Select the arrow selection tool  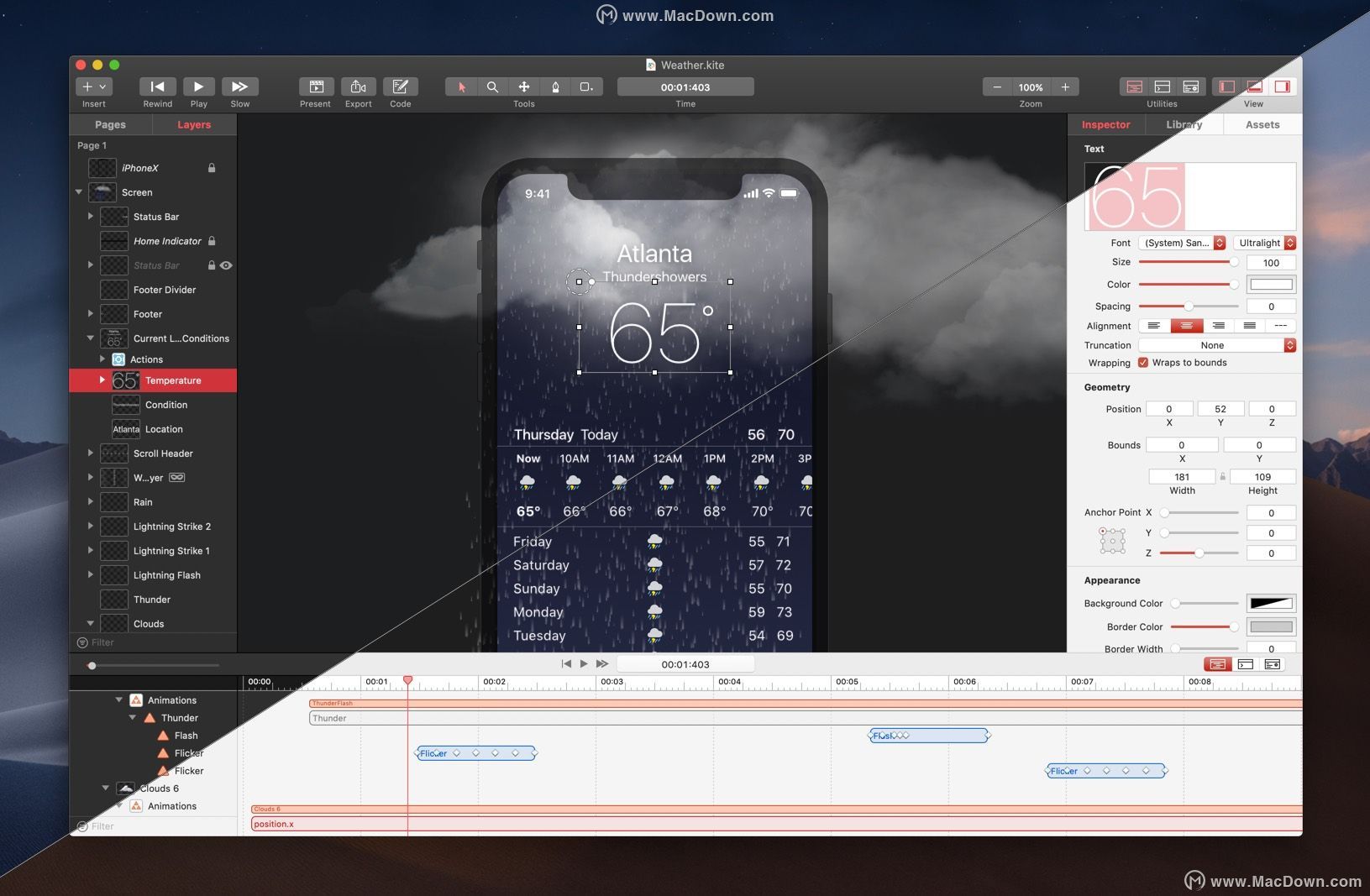461,86
